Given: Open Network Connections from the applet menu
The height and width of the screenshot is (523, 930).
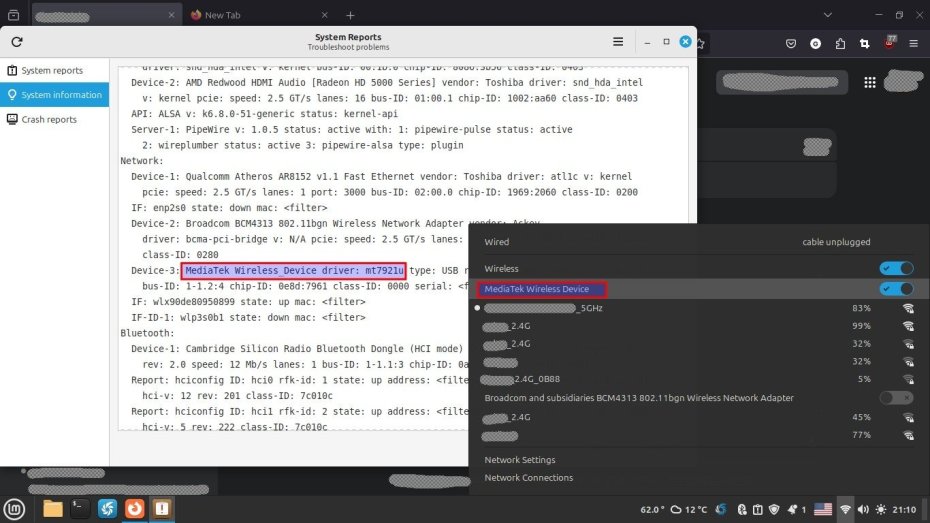Looking at the screenshot, I should click(x=528, y=477).
